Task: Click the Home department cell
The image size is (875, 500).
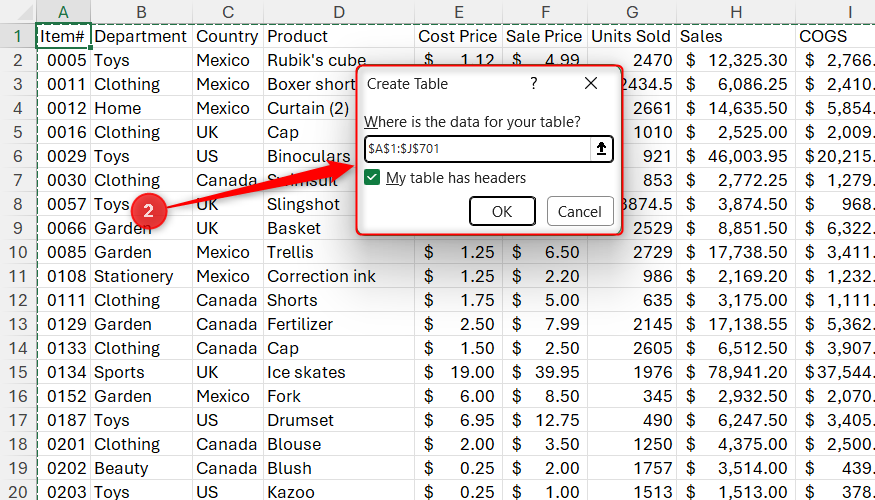Action: 142,108
